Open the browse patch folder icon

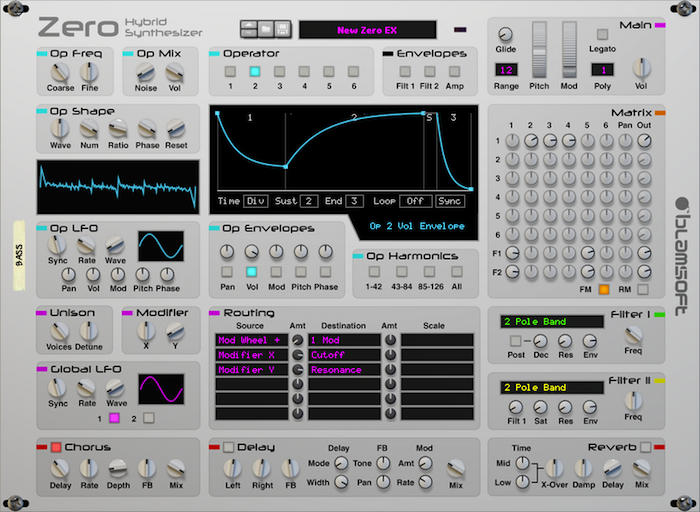(x=266, y=29)
